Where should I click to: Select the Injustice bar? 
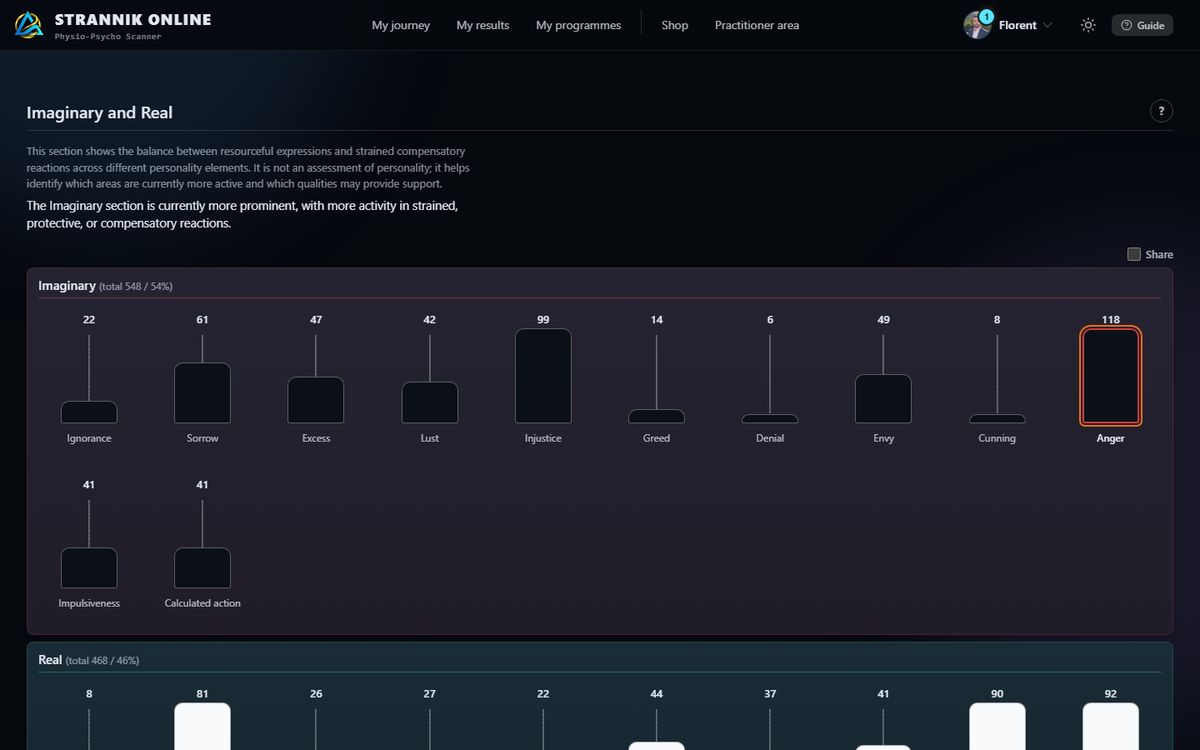coord(543,376)
